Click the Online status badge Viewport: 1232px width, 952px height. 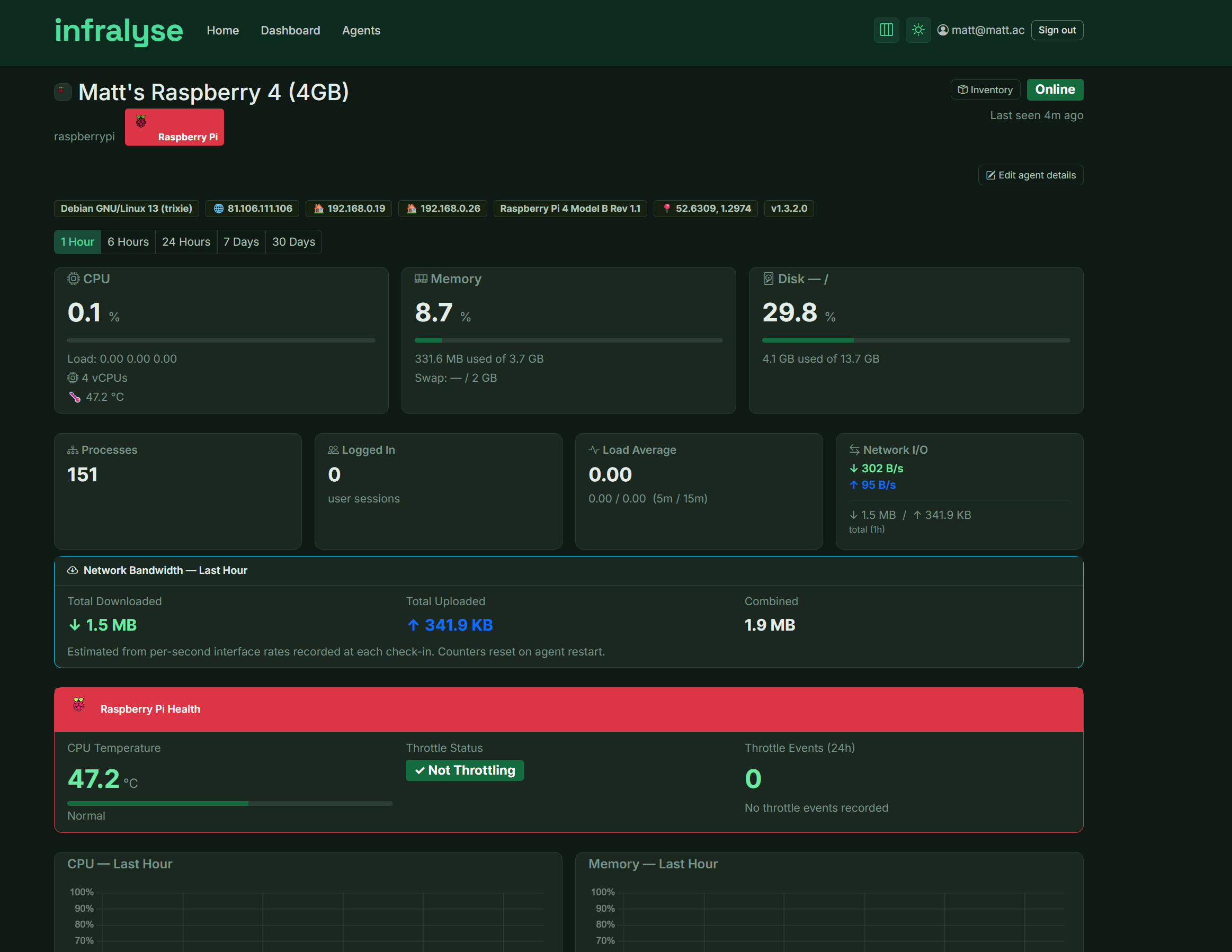(1055, 89)
